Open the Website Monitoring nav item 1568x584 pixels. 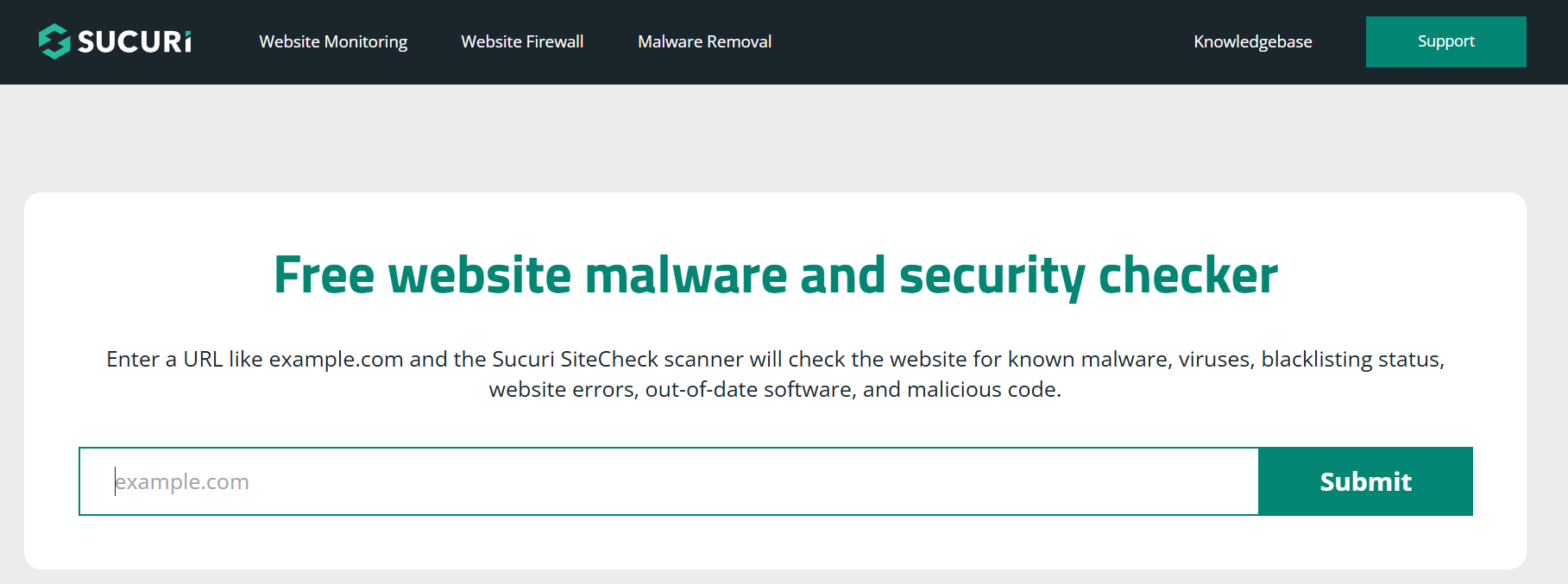(x=333, y=41)
